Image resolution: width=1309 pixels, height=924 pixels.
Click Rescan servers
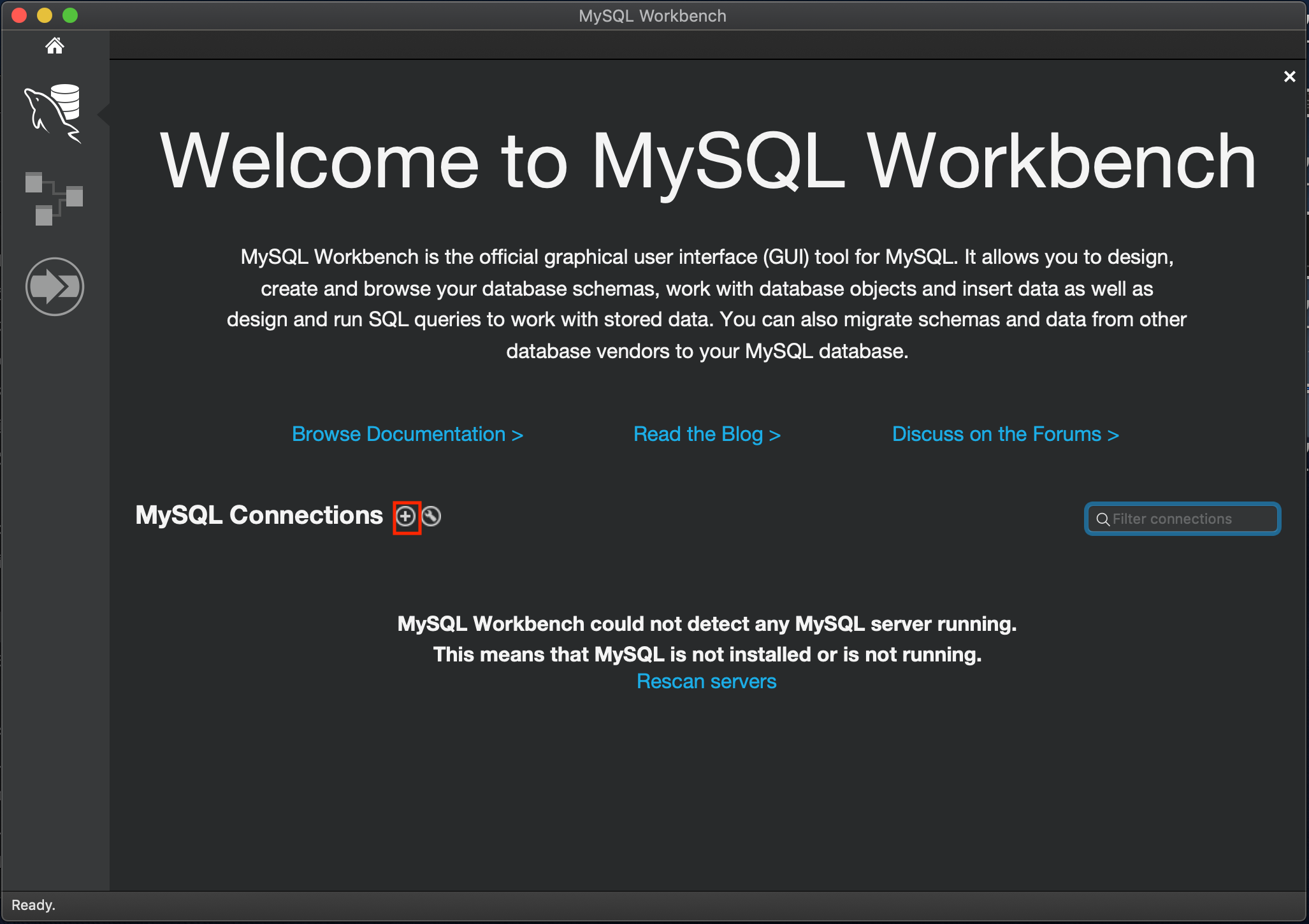click(706, 681)
